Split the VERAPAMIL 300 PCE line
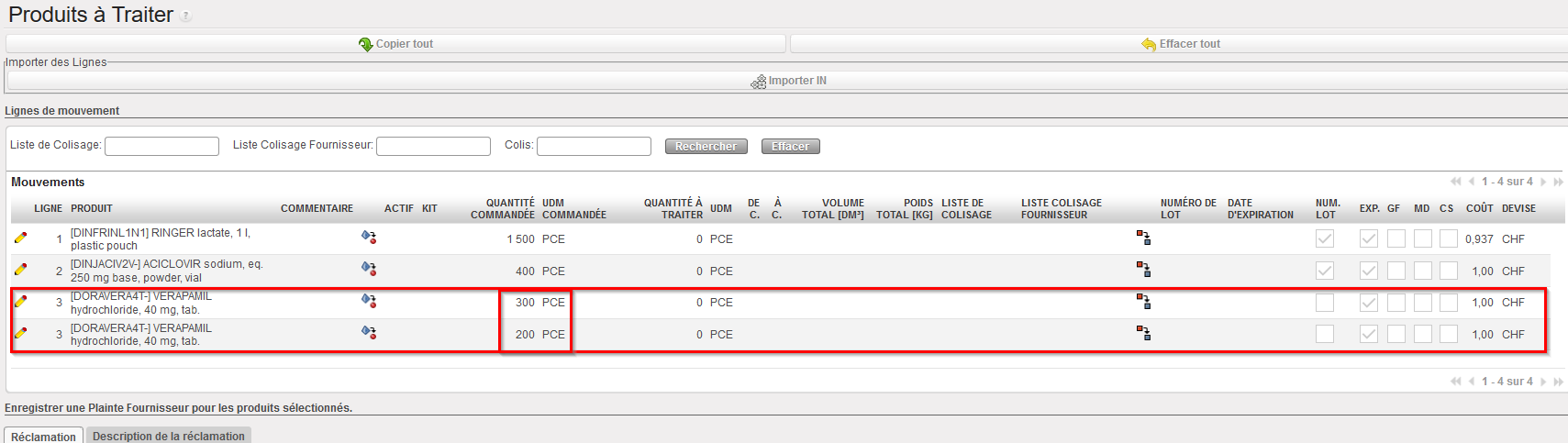 click(1143, 301)
